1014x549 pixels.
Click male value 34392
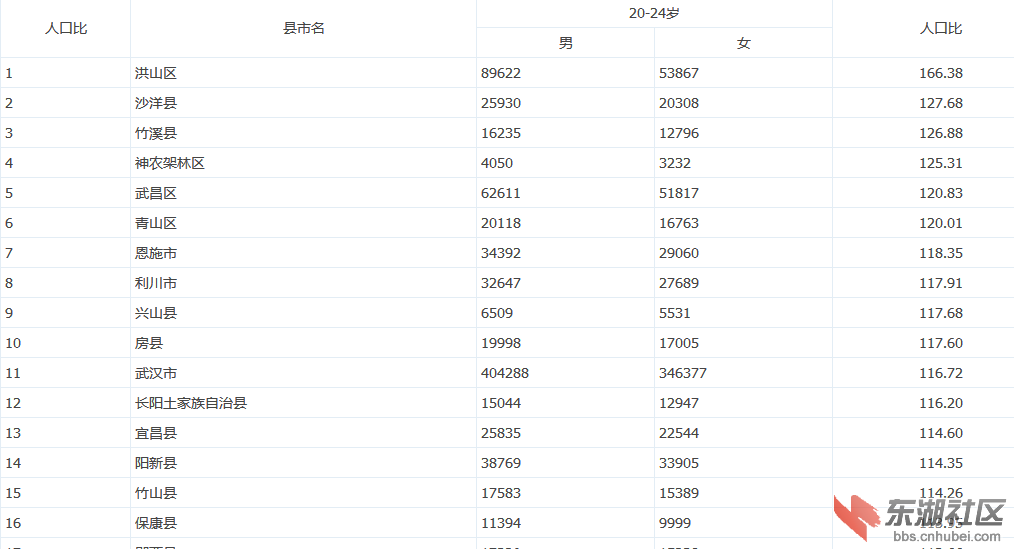[x=501, y=253]
